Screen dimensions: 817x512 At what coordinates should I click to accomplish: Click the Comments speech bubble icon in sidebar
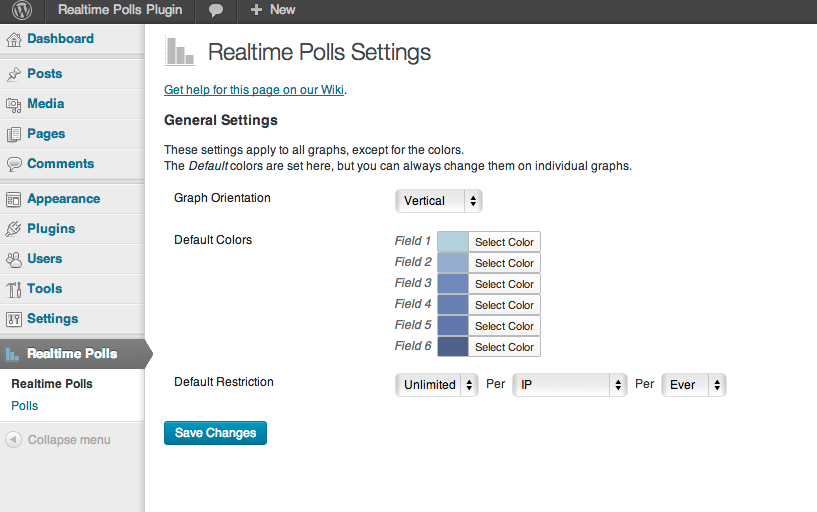click(x=14, y=164)
